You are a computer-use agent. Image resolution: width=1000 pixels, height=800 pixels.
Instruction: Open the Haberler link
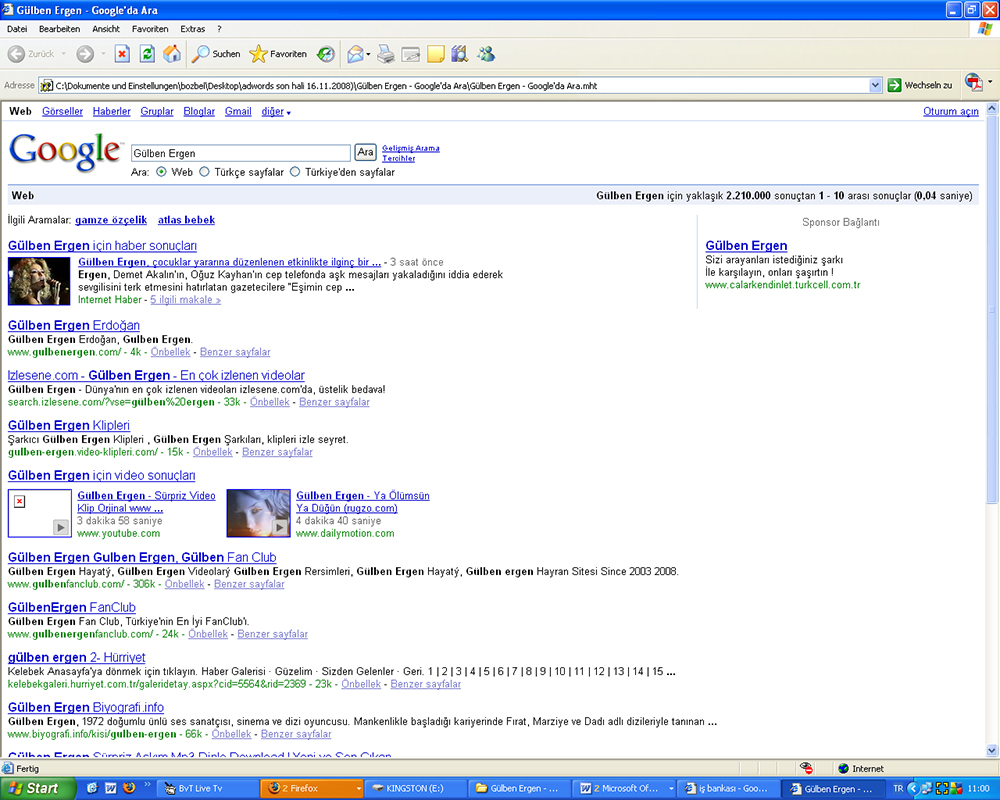coord(112,111)
